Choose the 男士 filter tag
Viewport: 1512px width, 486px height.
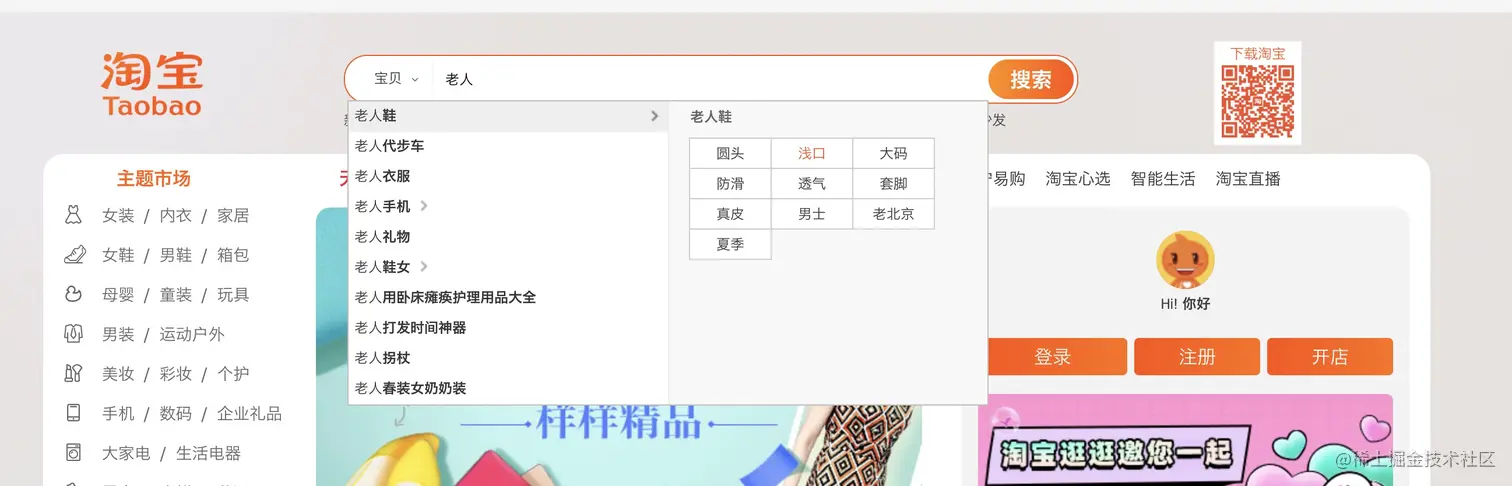point(812,214)
